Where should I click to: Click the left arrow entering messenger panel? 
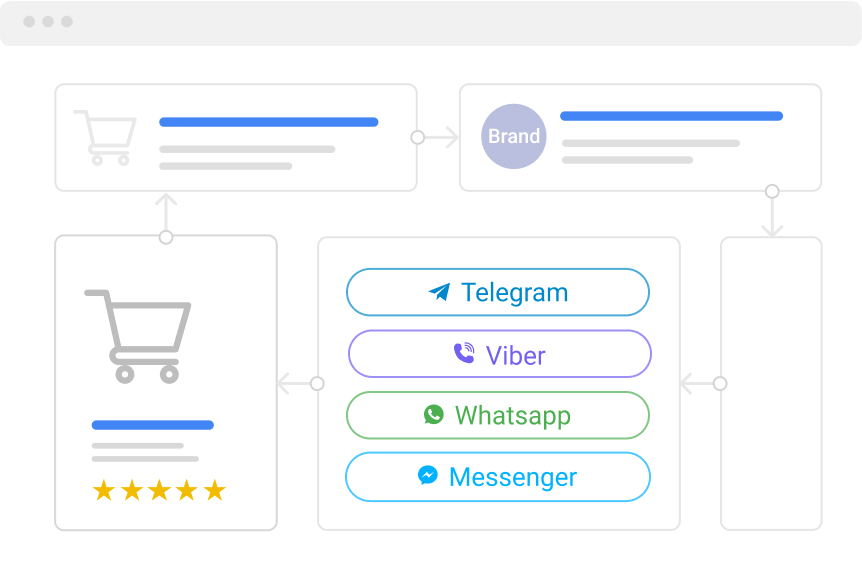click(x=699, y=383)
